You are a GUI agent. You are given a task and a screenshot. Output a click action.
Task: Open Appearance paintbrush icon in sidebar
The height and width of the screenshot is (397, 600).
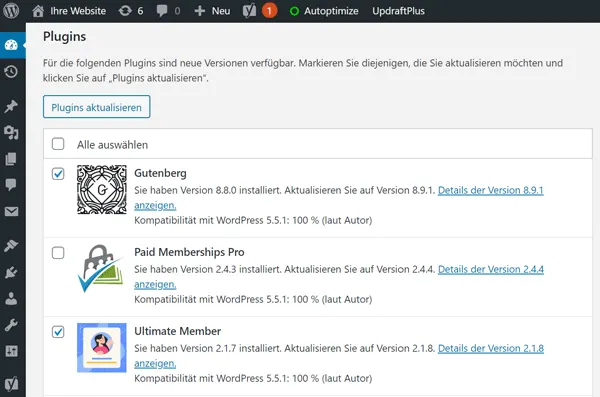[x=11, y=245]
